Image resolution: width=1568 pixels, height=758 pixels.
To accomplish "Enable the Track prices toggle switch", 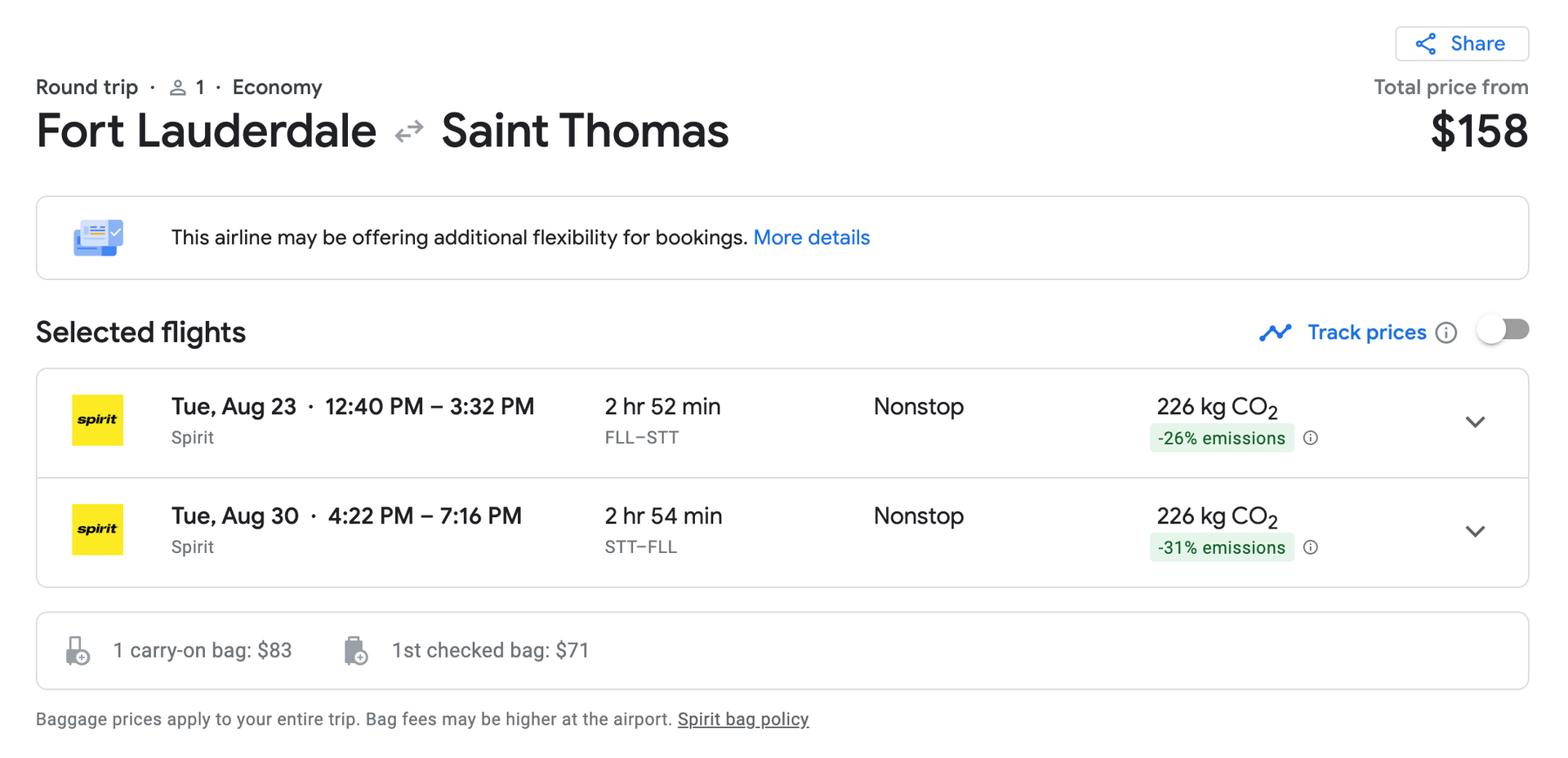I will click(1503, 330).
